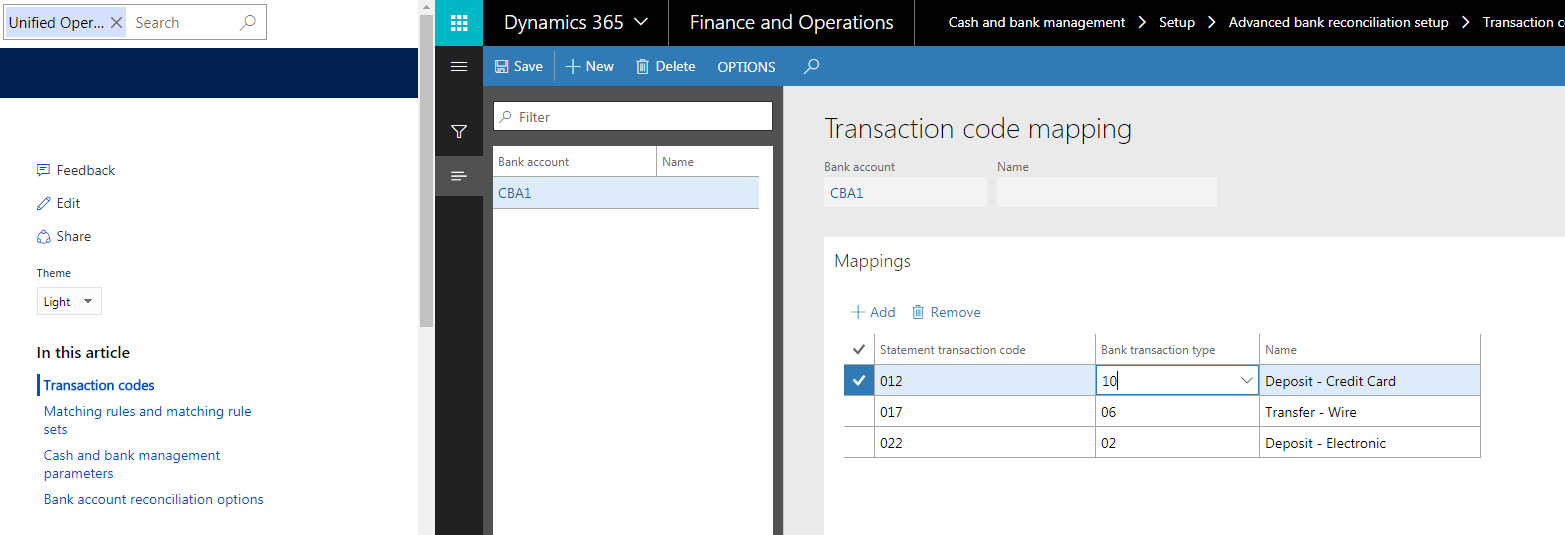Open the Bank transaction type dropdown

(1247, 381)
